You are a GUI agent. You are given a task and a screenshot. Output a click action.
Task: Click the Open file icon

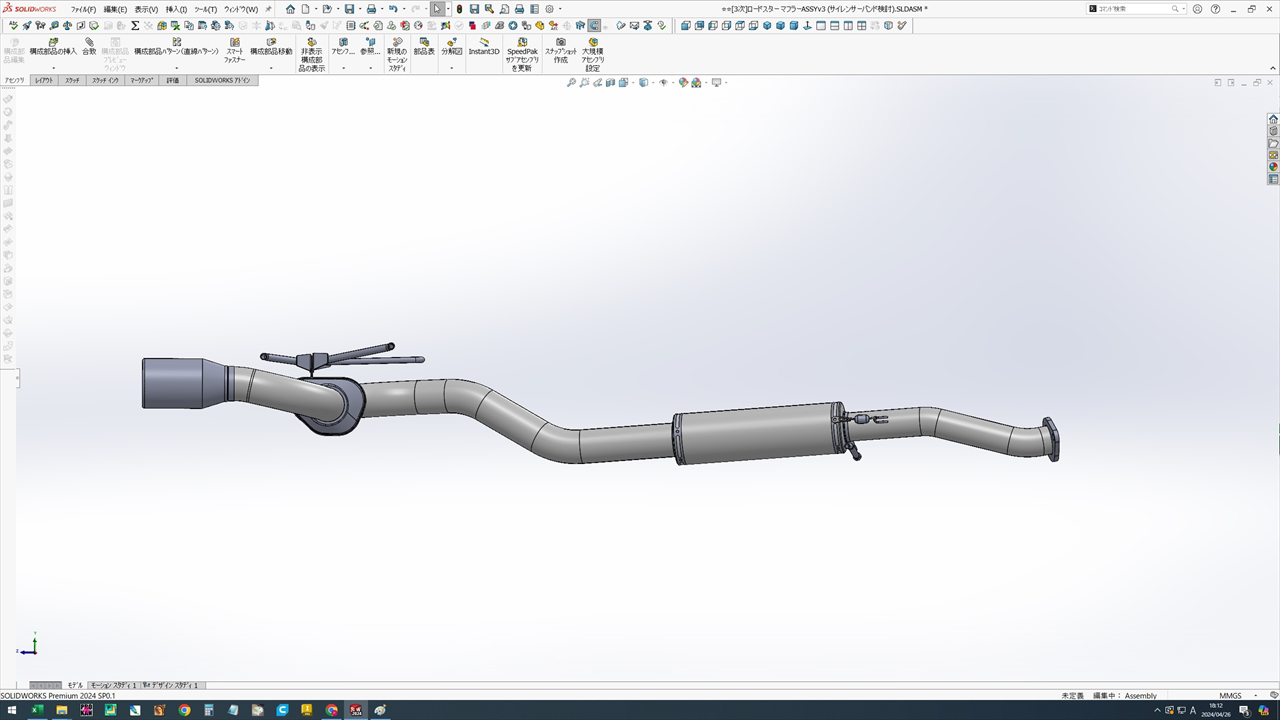327,9
